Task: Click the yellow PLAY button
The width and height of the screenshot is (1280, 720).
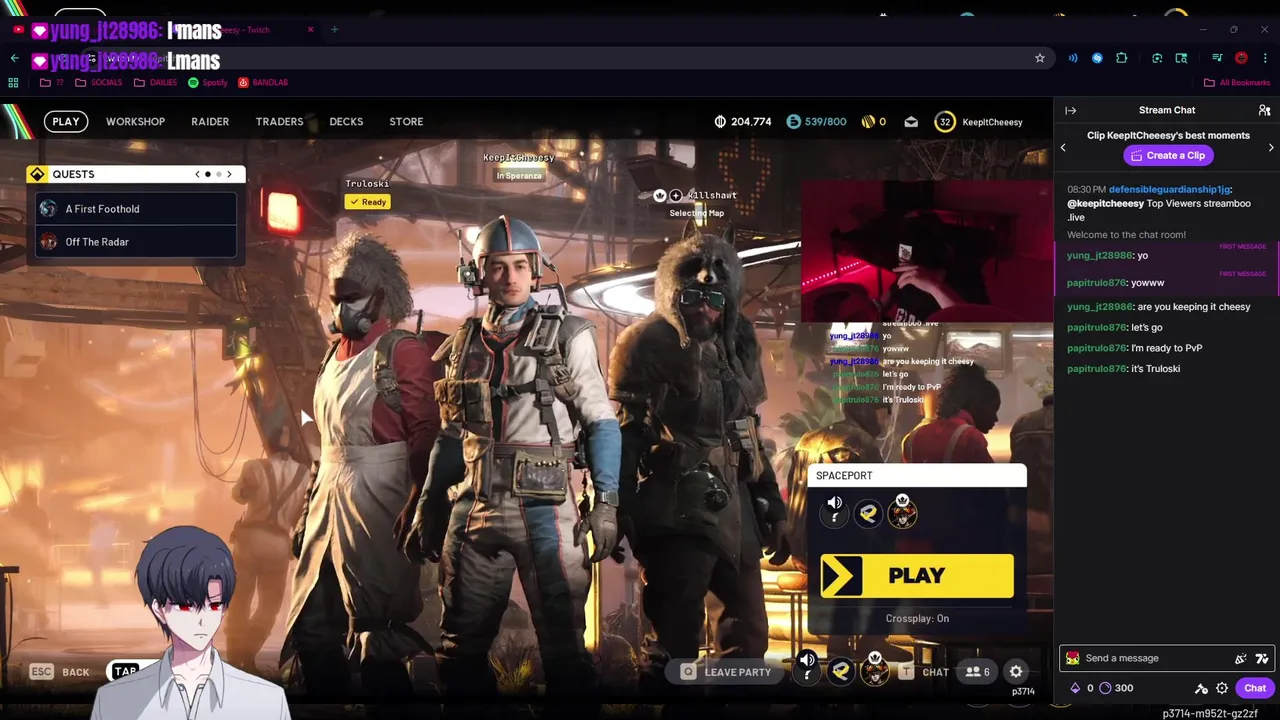Action: coord(917,576)
